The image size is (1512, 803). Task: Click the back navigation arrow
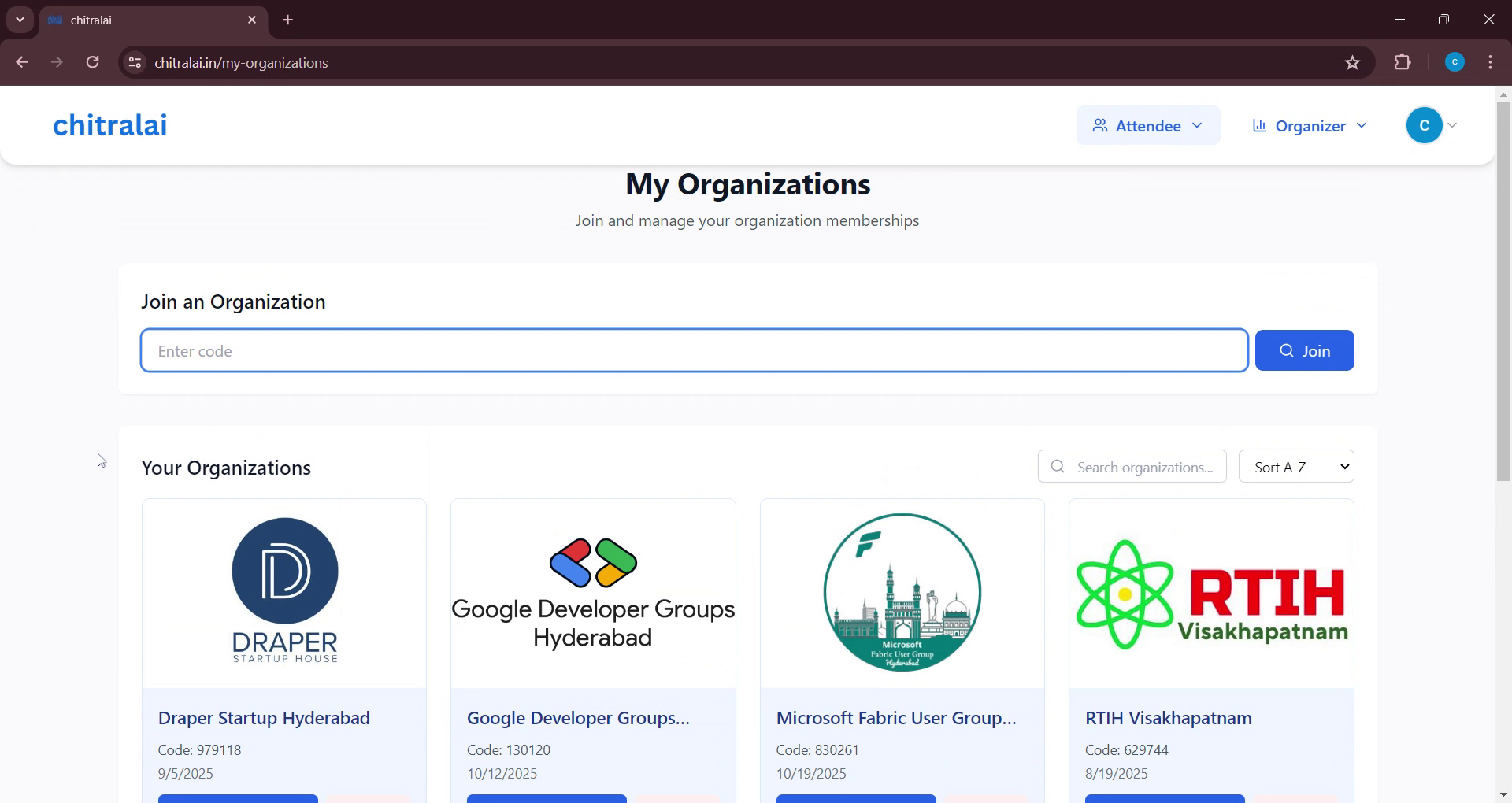click(x=21, y=62)
